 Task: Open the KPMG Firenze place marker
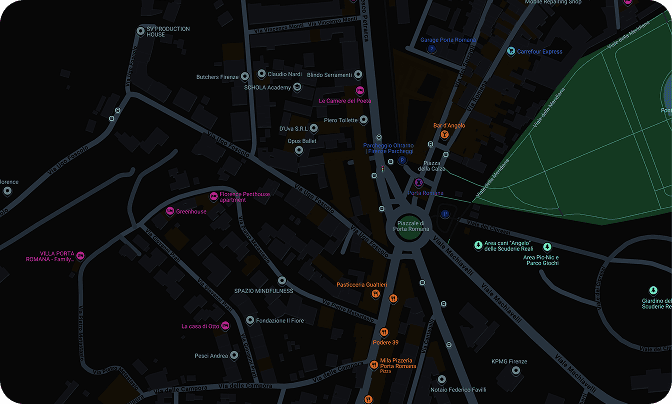click(x=516, y=371)
